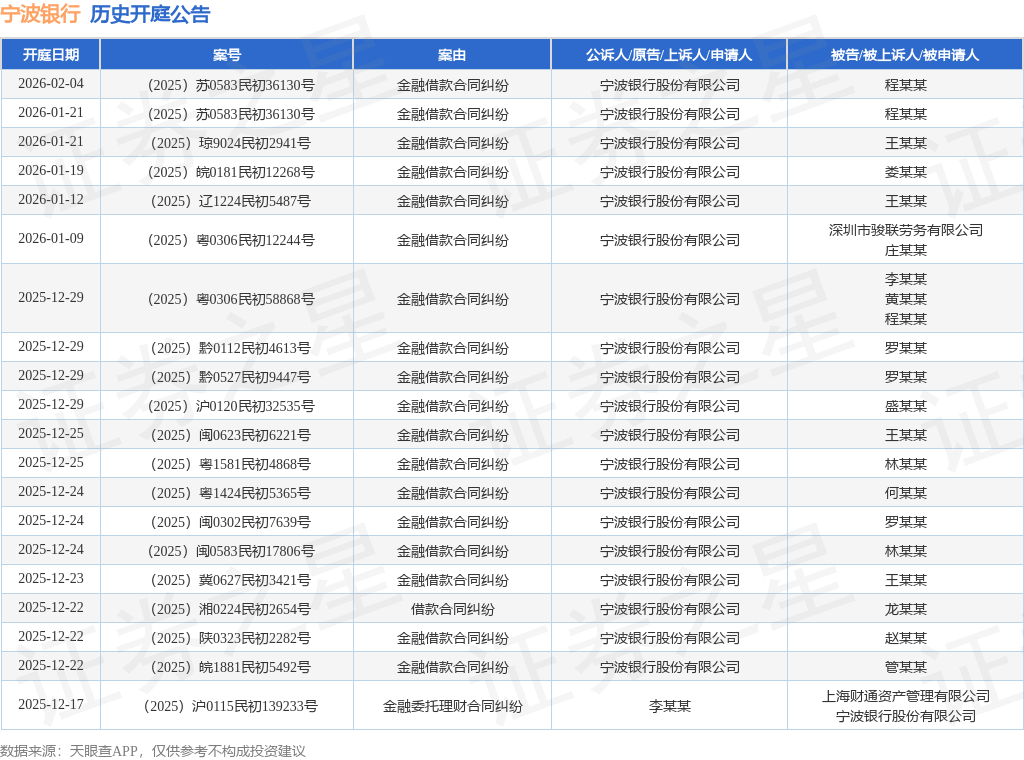Click plaintiff 李某某 in the last row
The height and width of the screenshot is (760, 1024).
pos(669,706)
